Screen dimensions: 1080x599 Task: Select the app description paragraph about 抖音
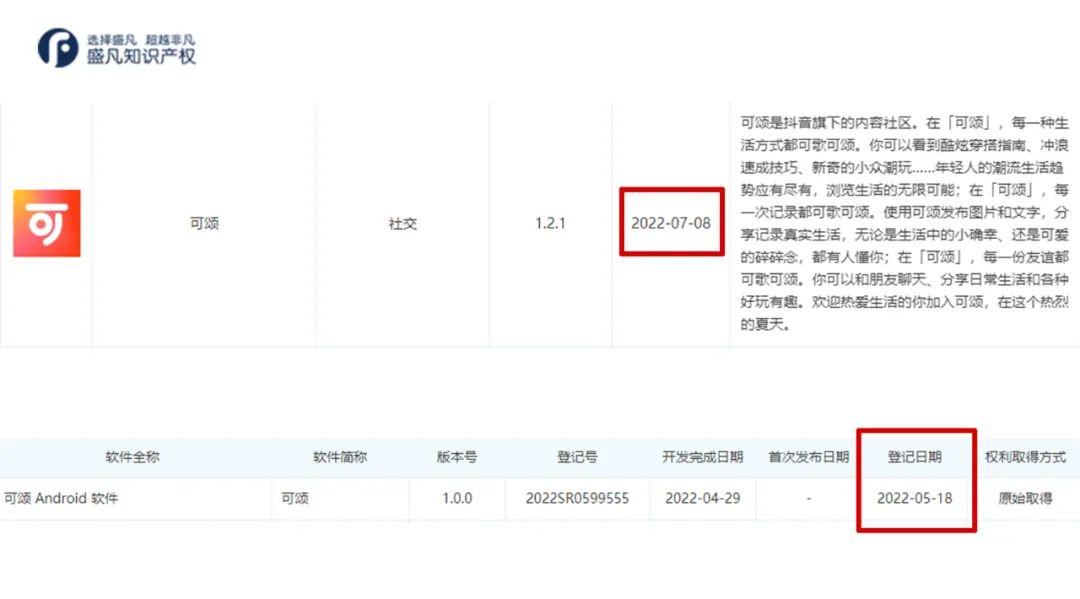pos(900,225)
